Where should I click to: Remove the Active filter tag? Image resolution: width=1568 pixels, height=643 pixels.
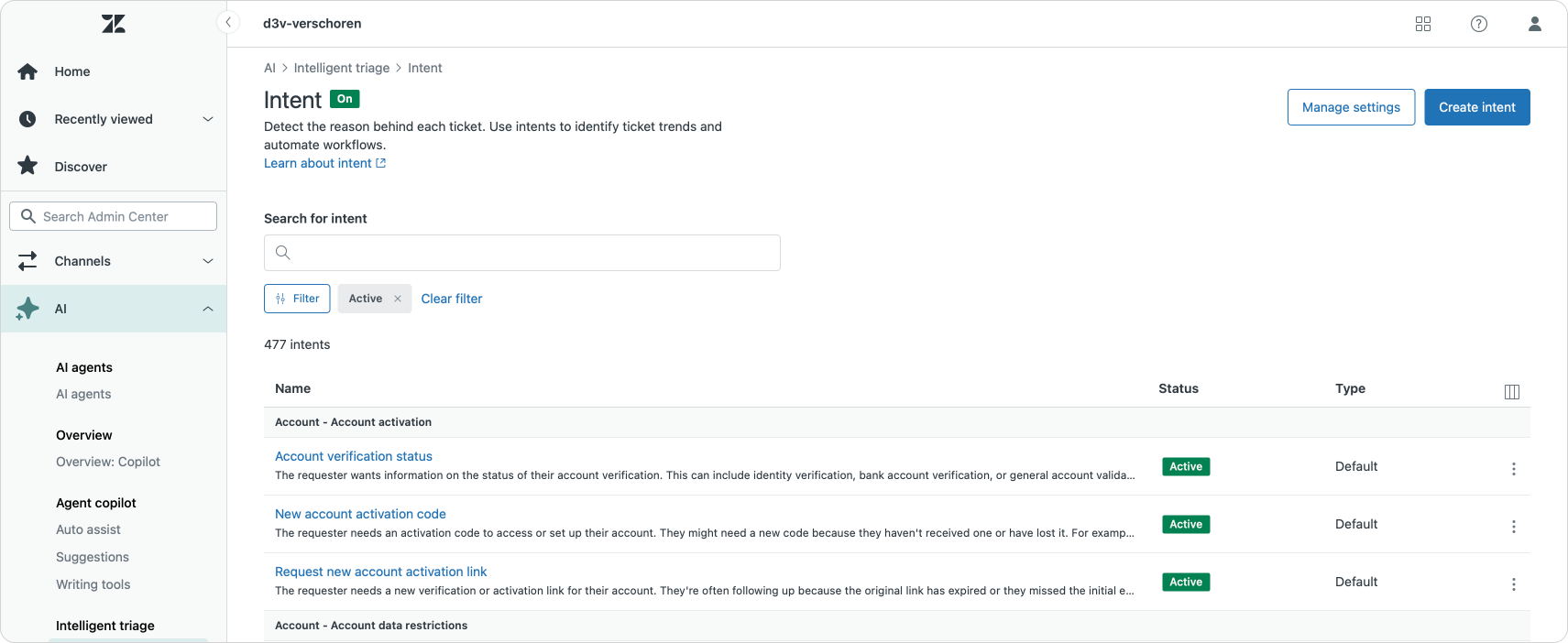pos(398,299)
